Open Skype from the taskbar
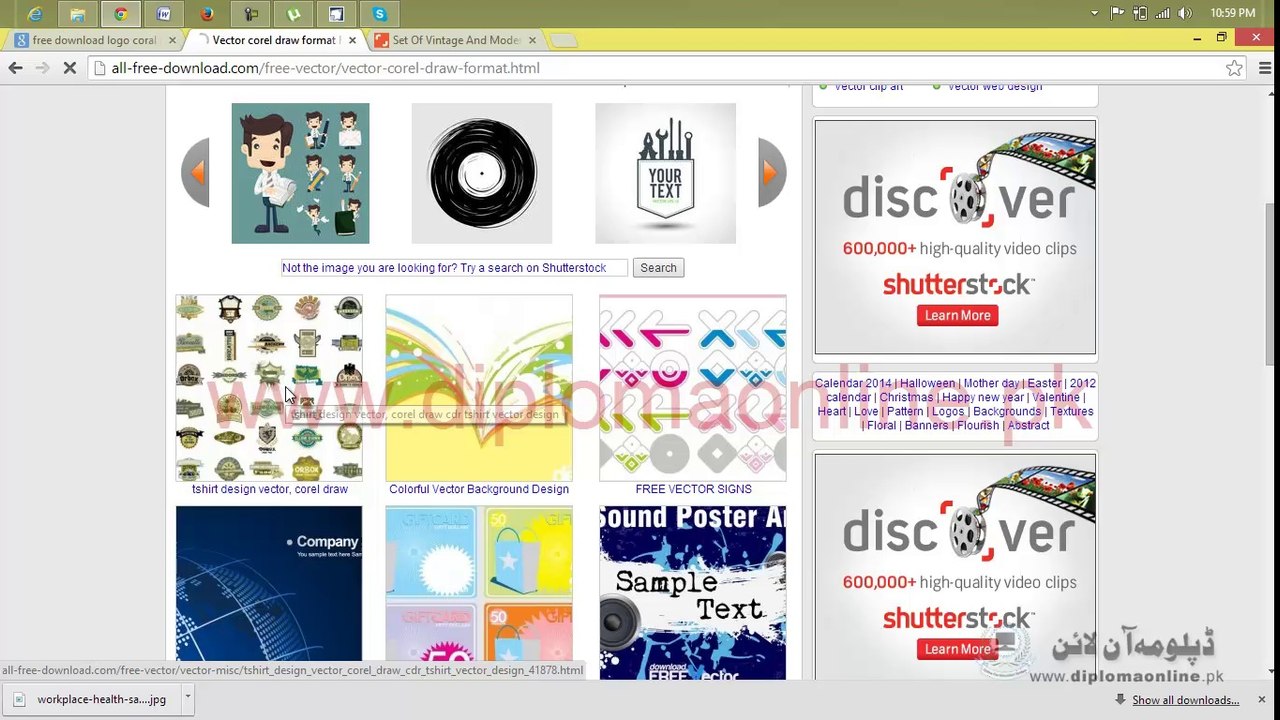 (x=379, y=14)
